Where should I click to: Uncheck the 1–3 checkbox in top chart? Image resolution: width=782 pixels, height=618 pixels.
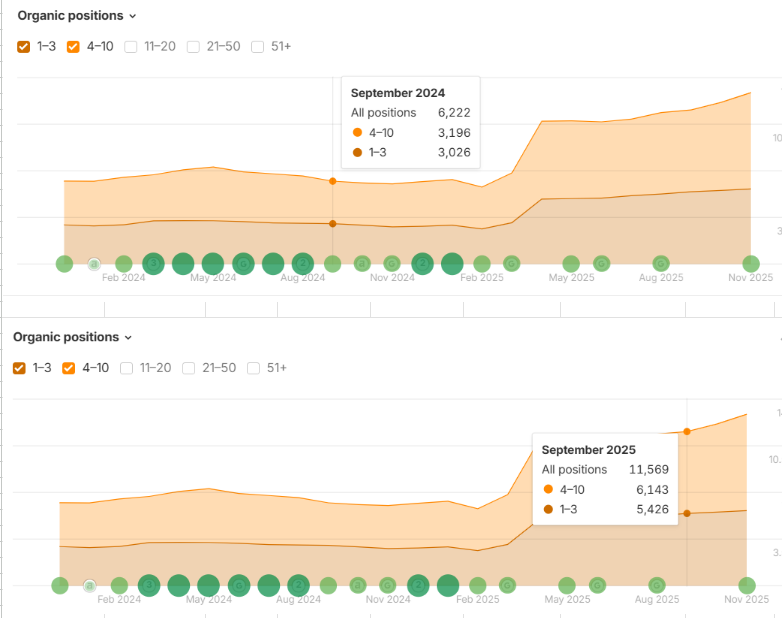23,46
